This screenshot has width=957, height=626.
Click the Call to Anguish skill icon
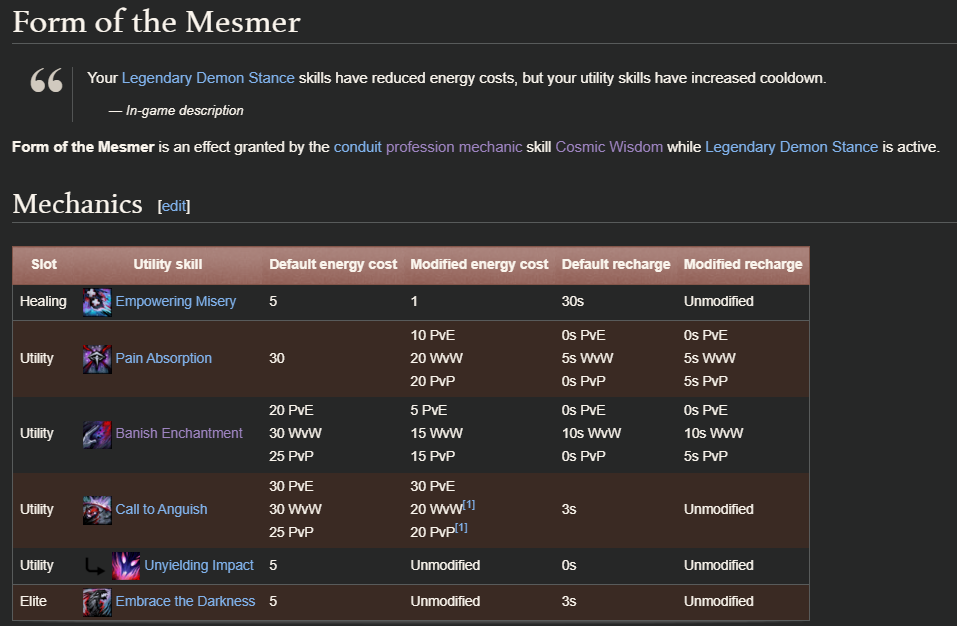(x=97, y=510)
